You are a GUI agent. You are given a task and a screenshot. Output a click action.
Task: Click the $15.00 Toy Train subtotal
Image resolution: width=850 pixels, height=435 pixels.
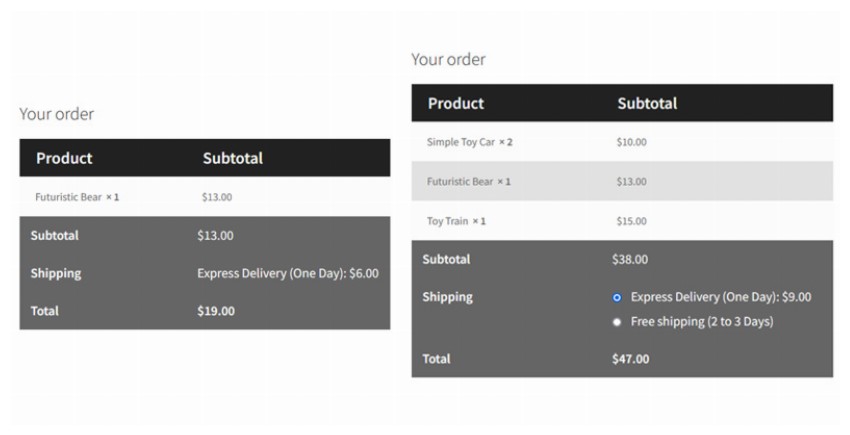631,221
